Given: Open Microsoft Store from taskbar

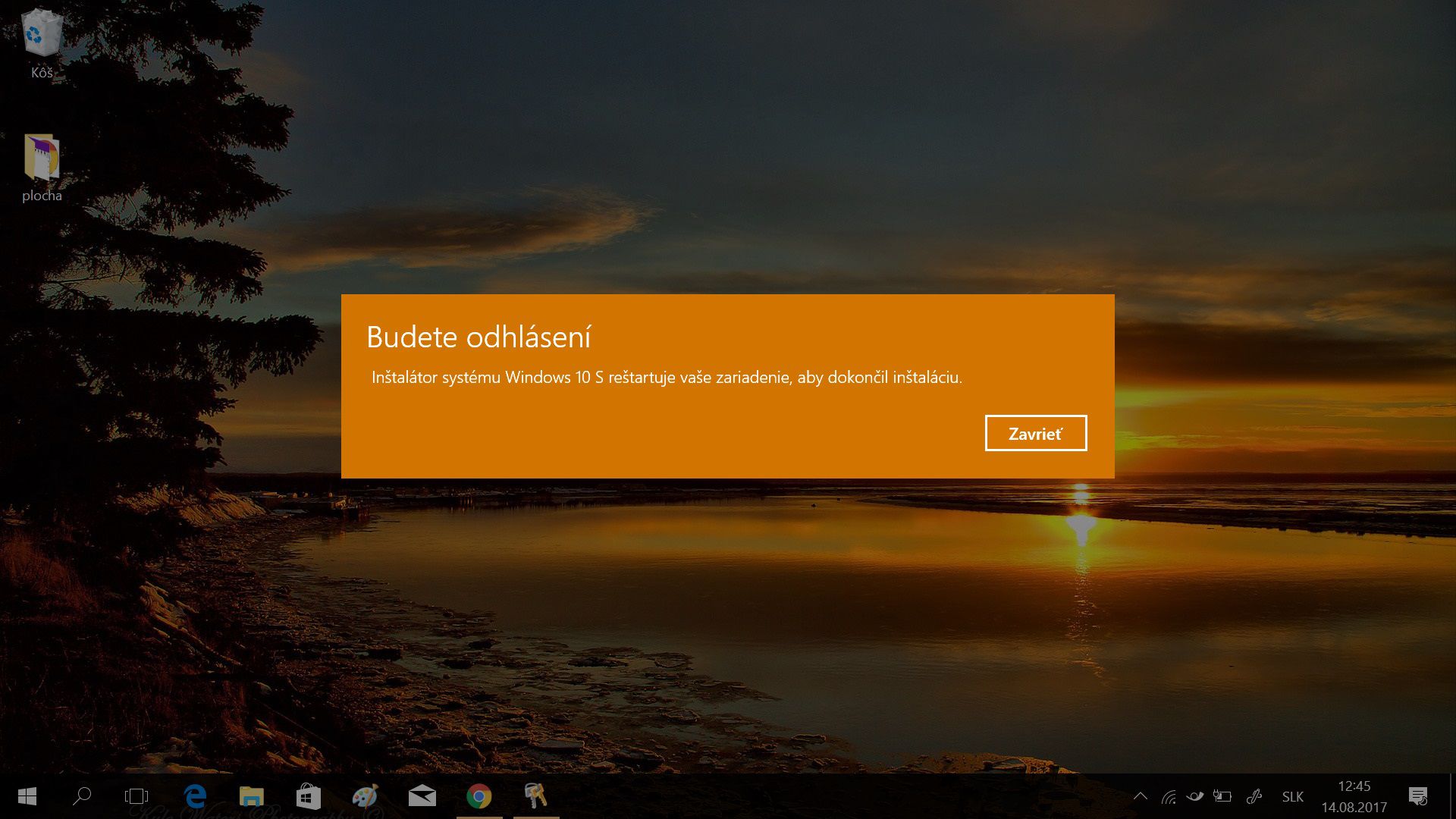Looking at the screenshot, I should point(308,796).
